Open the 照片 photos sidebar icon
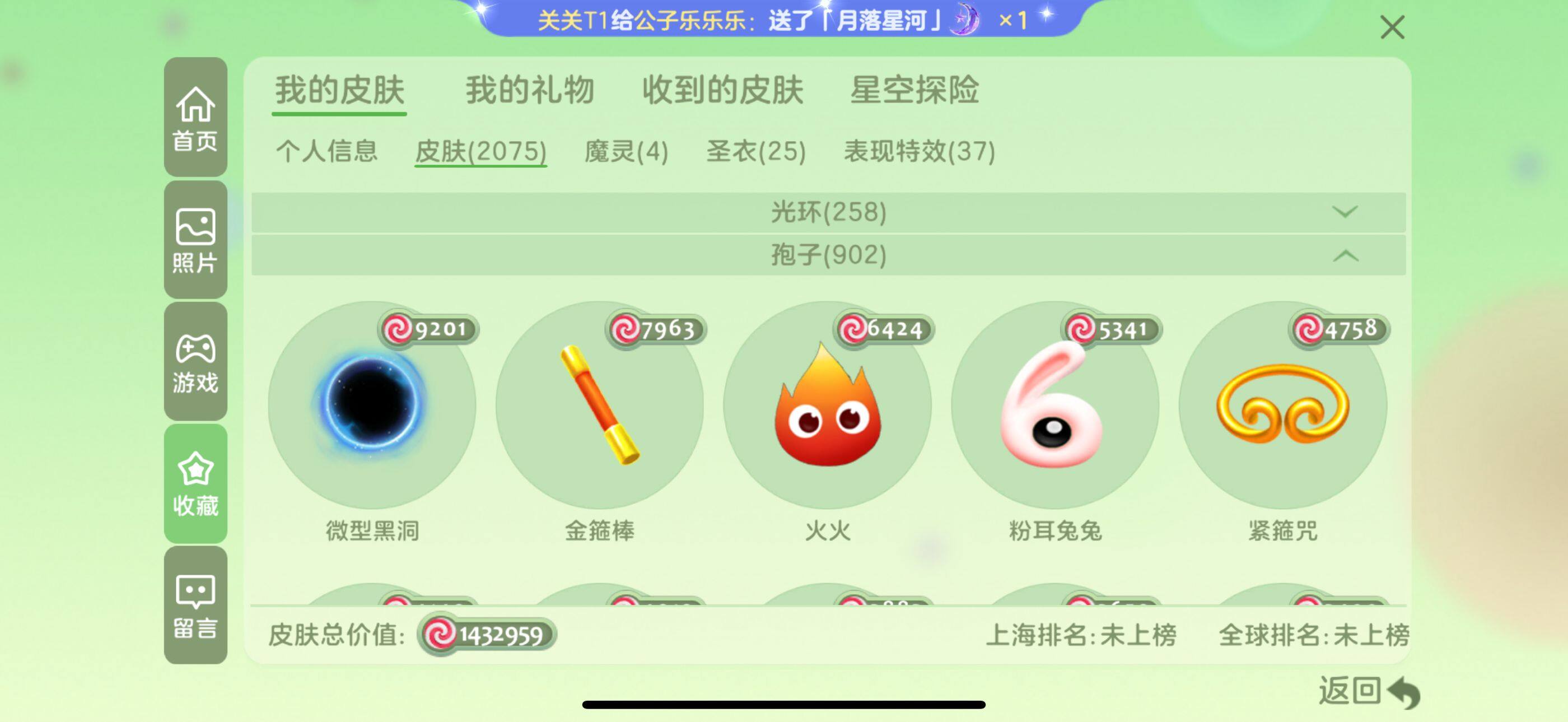Viewport: 1568px width, 722px height. pos(195,240)
